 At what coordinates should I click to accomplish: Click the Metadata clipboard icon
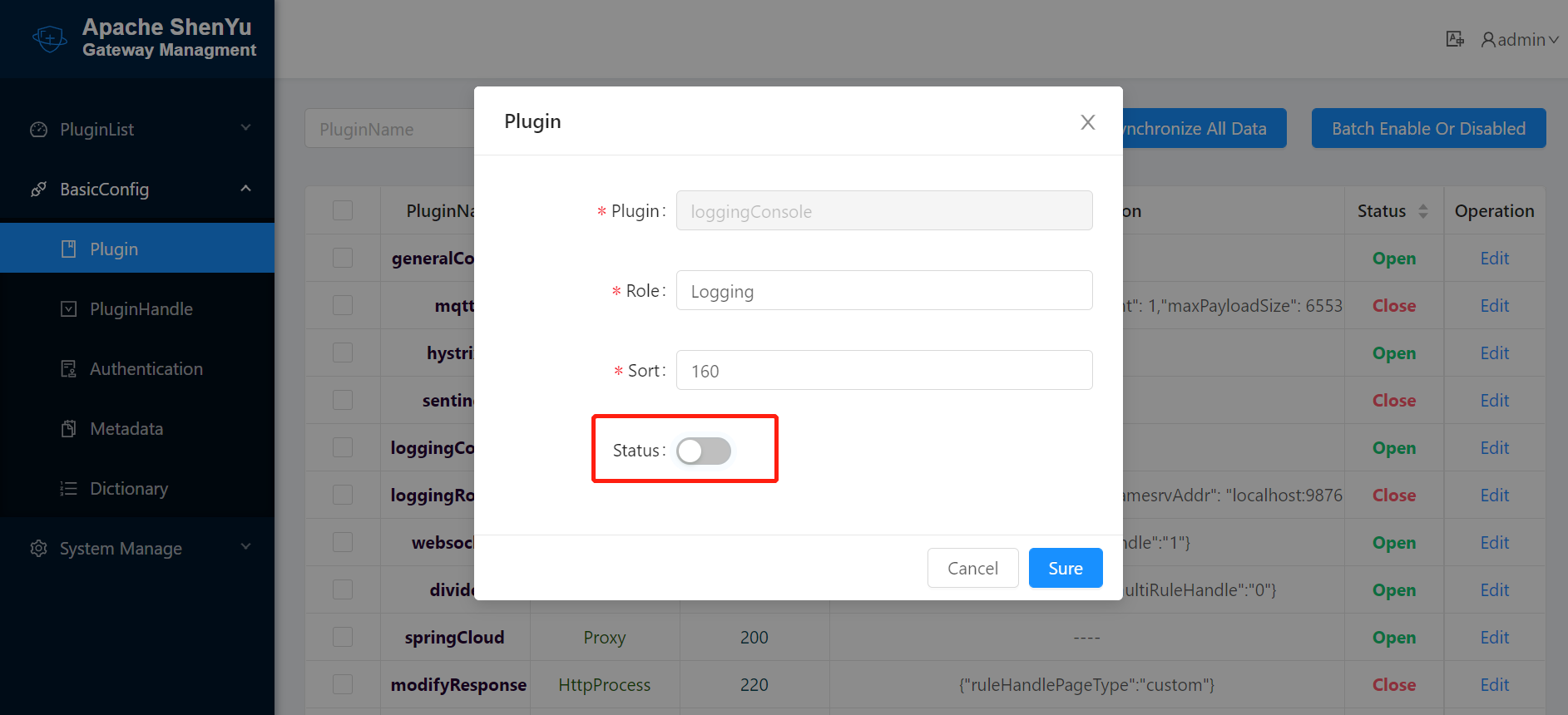[x=69, y=429]
